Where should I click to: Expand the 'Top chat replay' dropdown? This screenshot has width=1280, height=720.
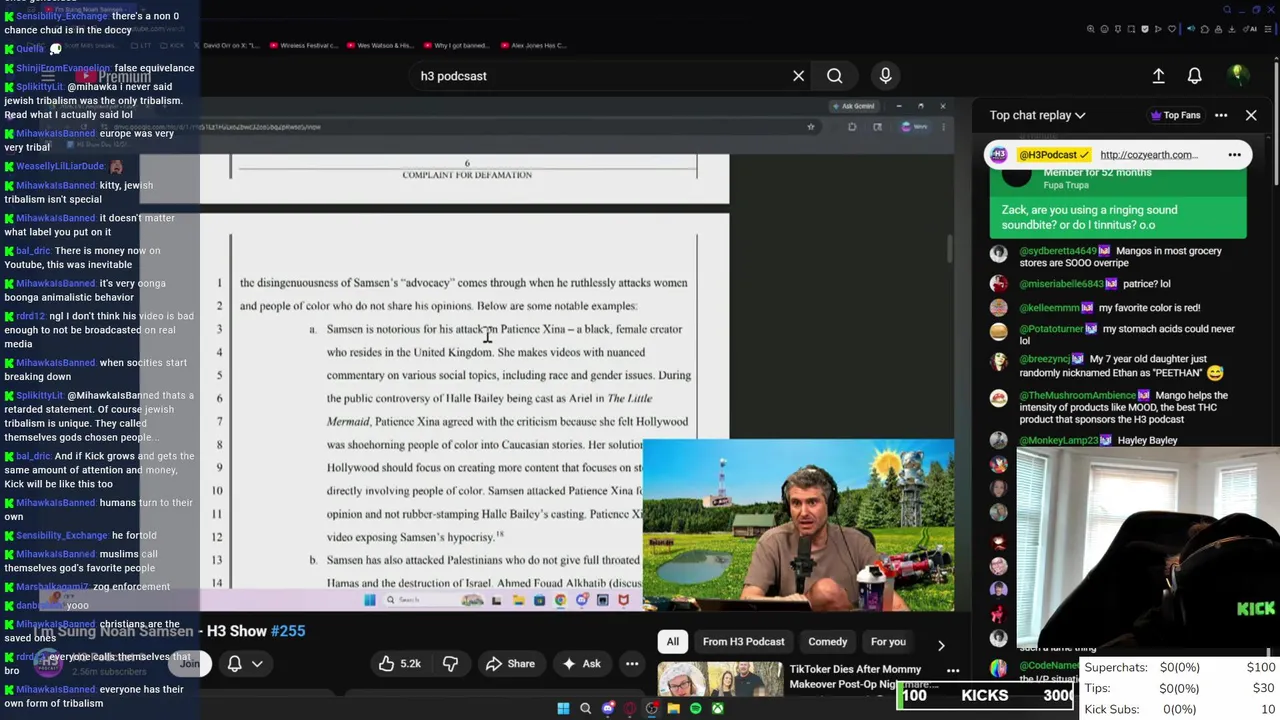[1037, 115]
